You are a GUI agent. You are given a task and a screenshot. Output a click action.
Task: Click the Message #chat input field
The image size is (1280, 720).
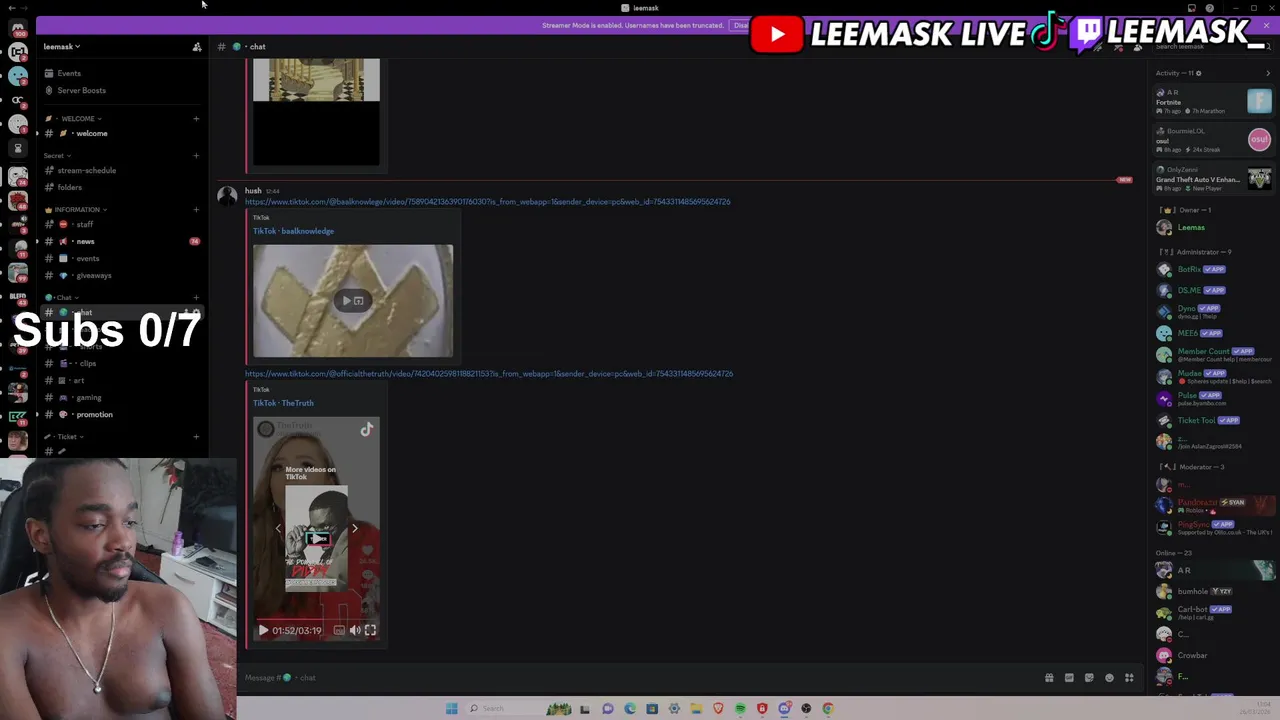click(640, 678)
